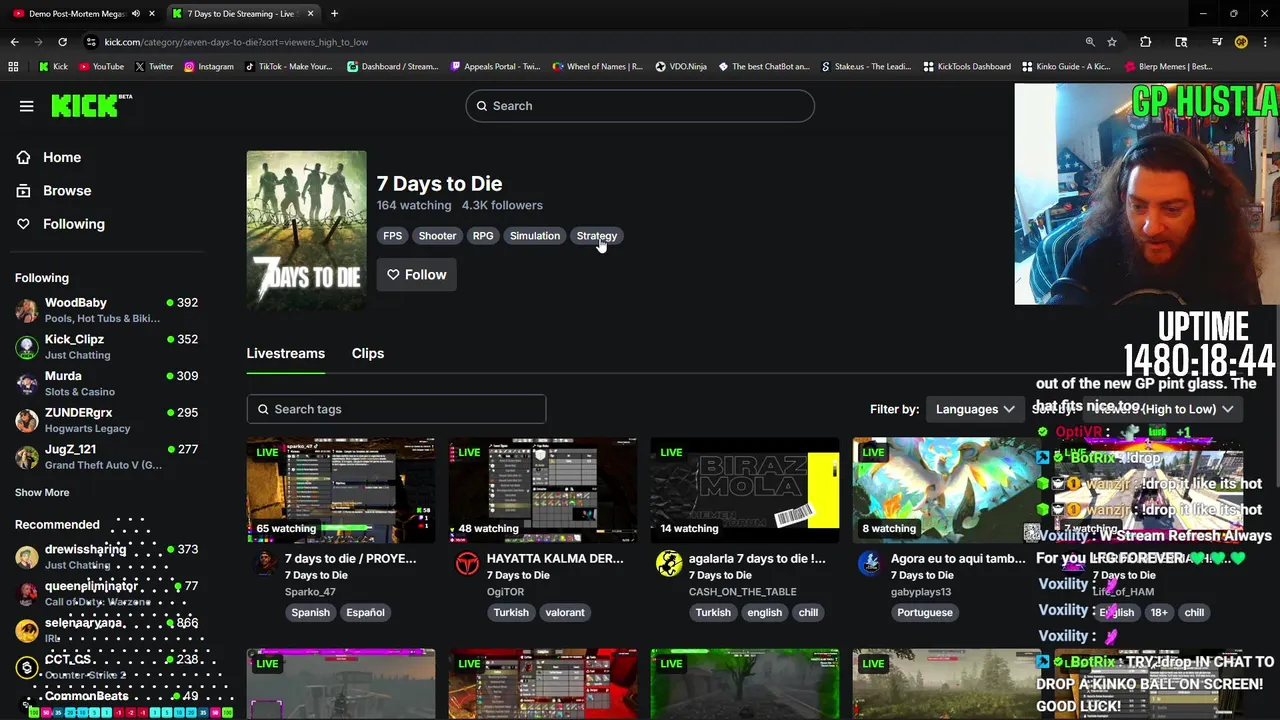Open ZUNDERgrx channel in Following list
Viewport: 1280px width, 720px height.
pyautogui.click(x=106, y=420)
